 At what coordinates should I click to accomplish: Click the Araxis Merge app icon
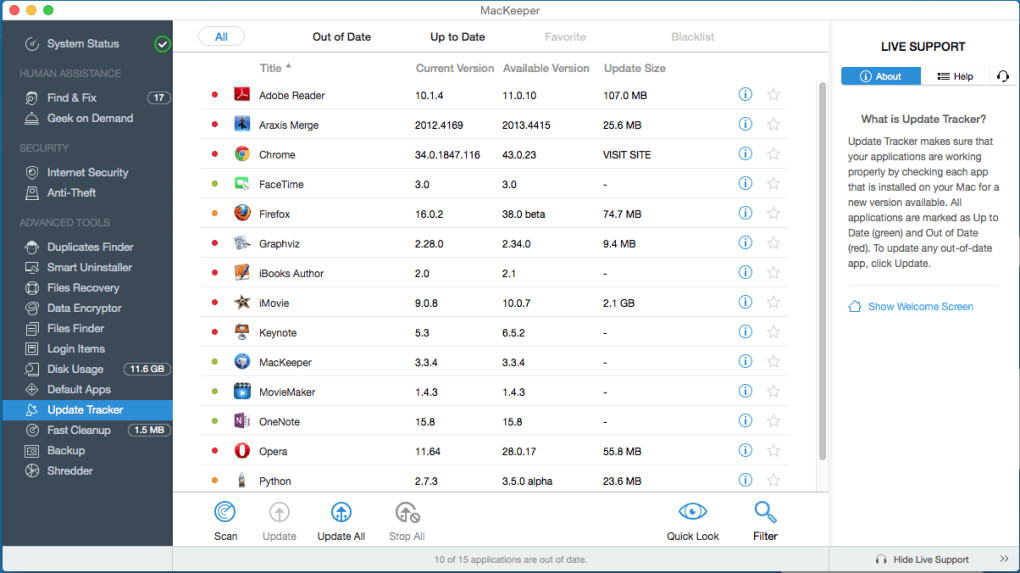click(242, 124)
